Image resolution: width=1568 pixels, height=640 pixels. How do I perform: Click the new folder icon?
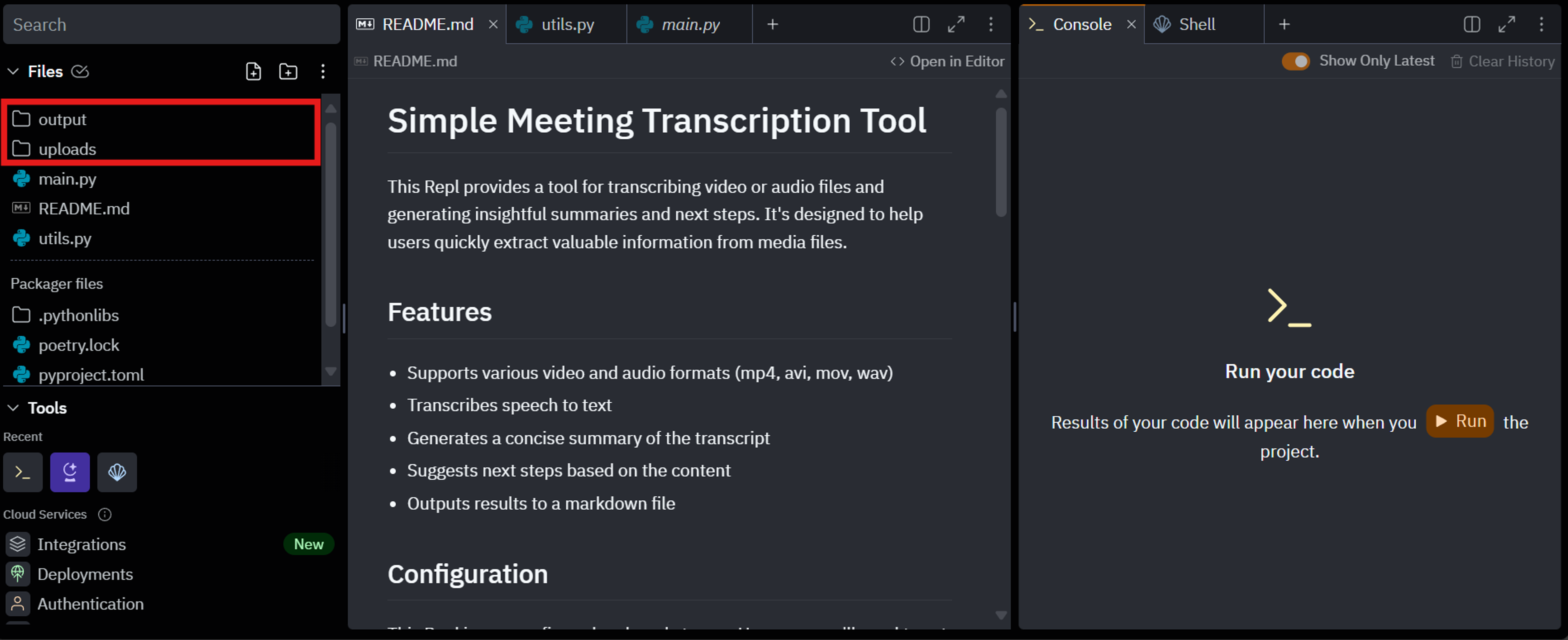click(x=288, y=71)
